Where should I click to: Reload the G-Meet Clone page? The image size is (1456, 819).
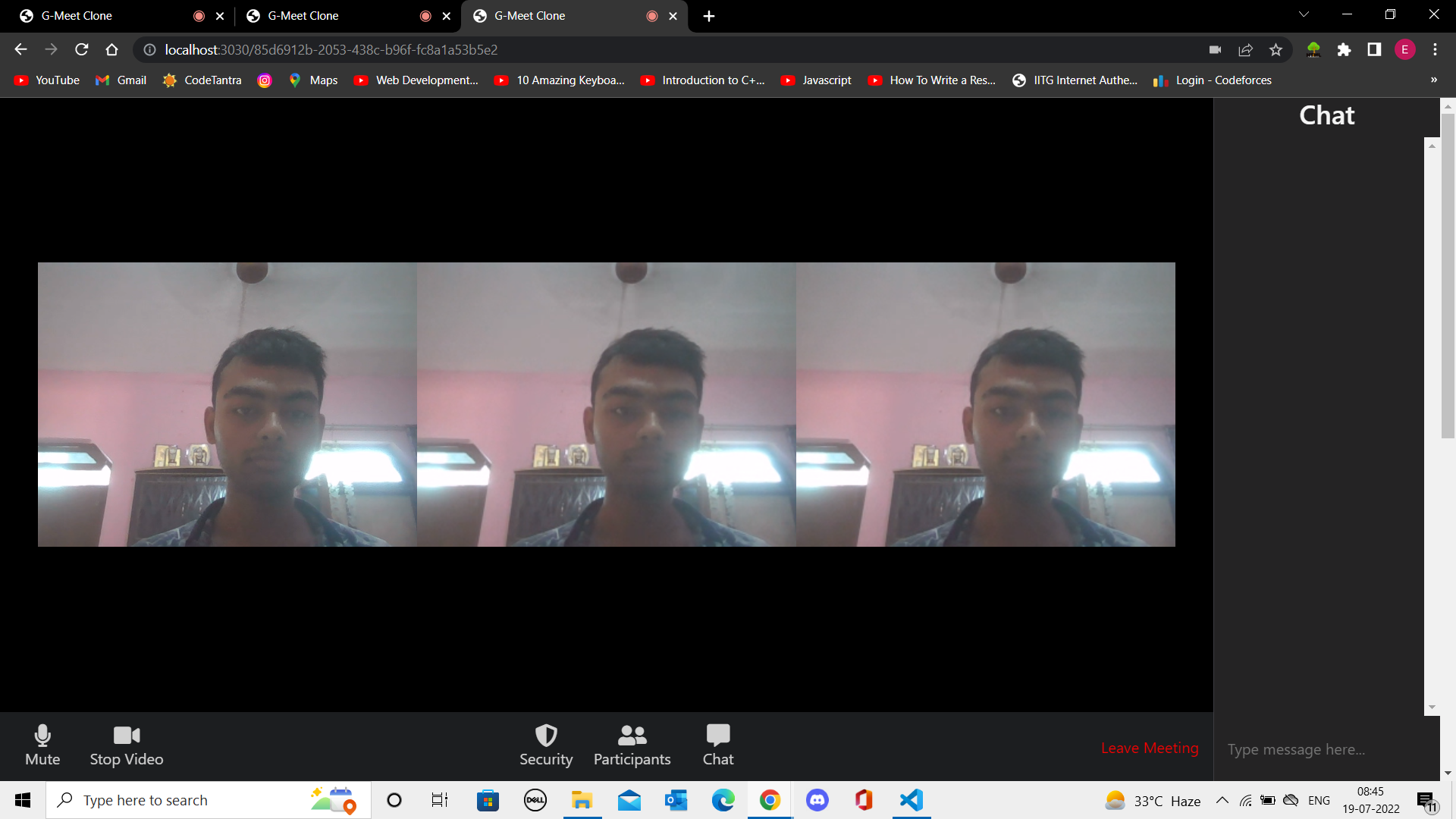82,50
